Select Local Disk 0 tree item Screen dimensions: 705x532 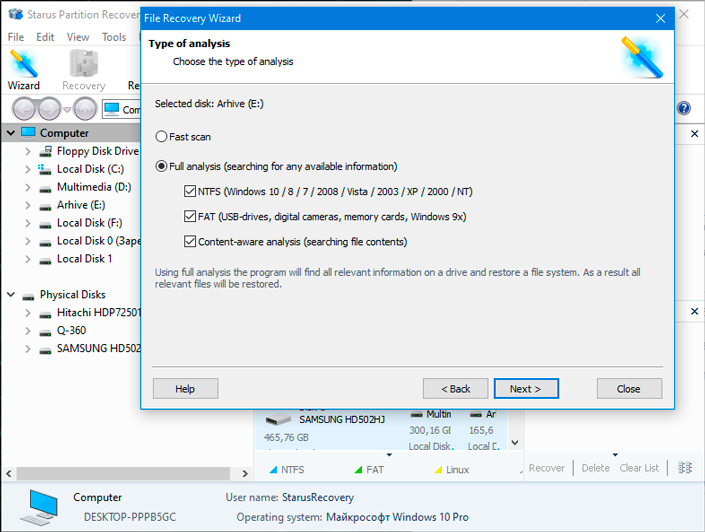tap(90, 241)
